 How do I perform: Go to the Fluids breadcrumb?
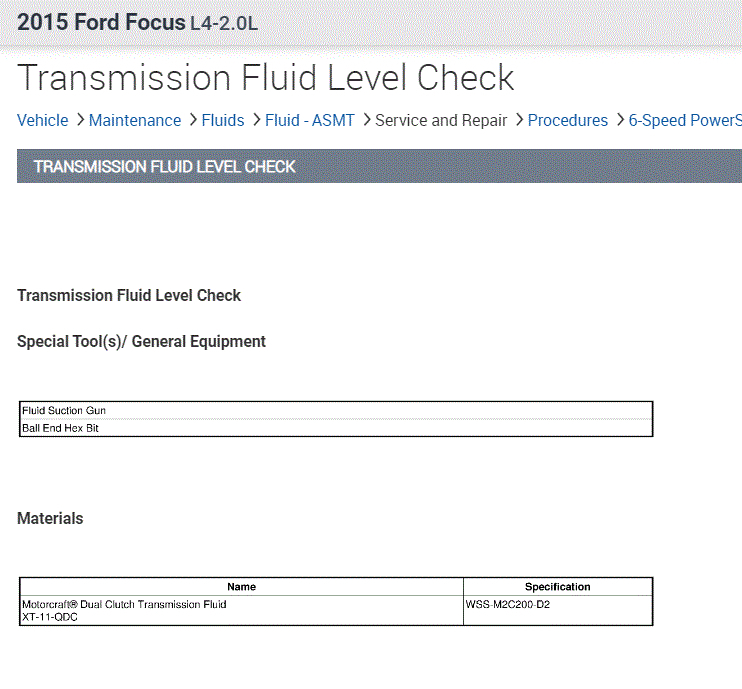pyautogui.click(x=223, y=121)
